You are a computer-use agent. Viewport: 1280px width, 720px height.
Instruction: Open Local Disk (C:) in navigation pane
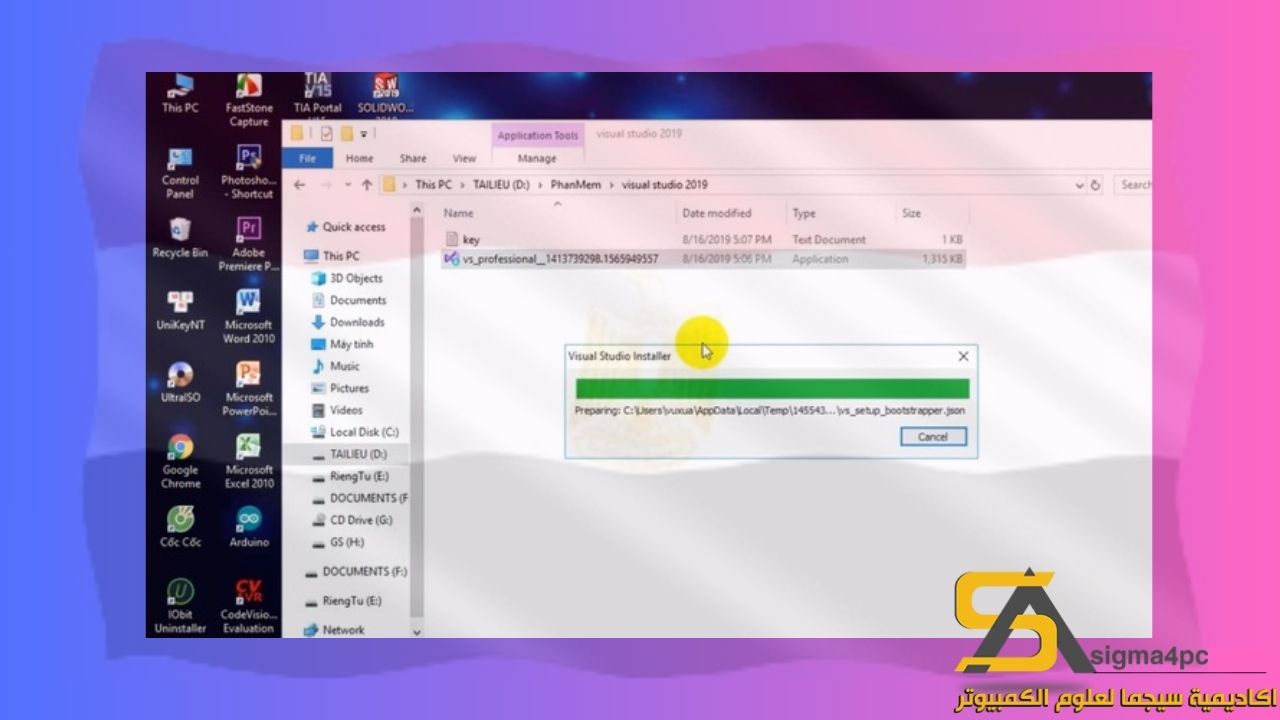click(355, 432)
